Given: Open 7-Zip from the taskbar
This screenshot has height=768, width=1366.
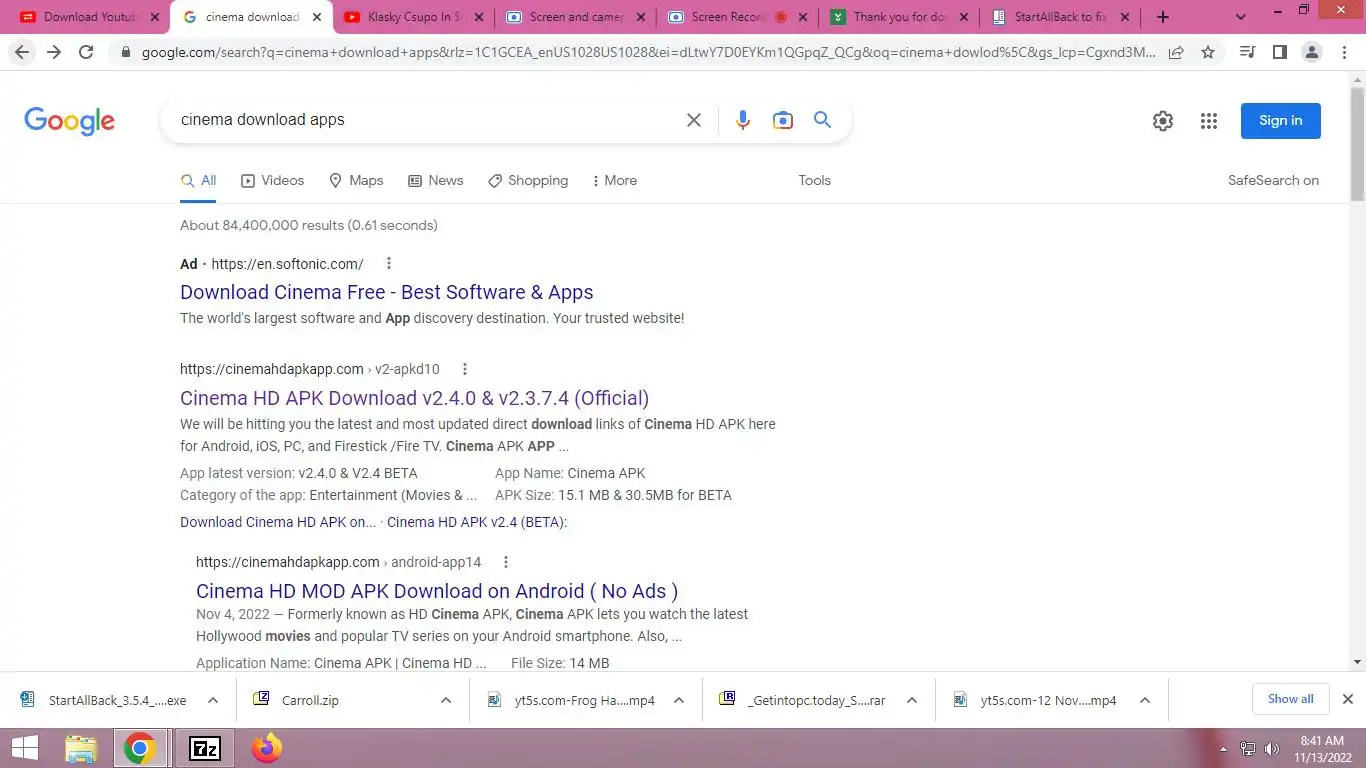Looking at the screenshot, I should (204, 748).
